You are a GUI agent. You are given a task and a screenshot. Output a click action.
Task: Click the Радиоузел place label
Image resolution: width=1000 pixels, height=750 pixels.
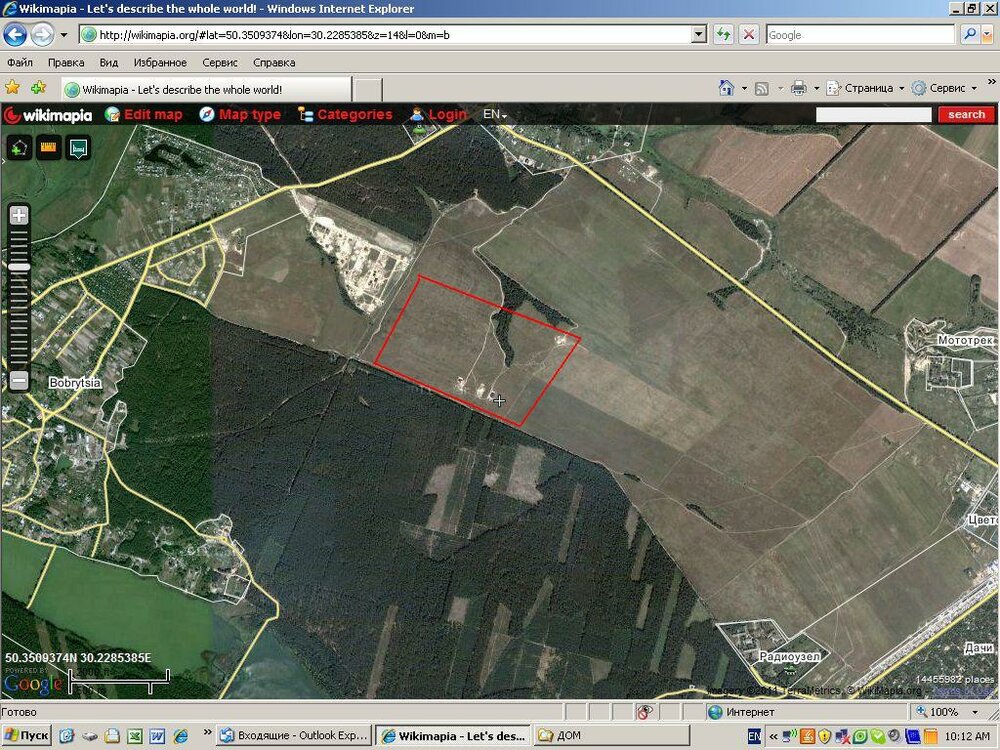coord(790,656)
